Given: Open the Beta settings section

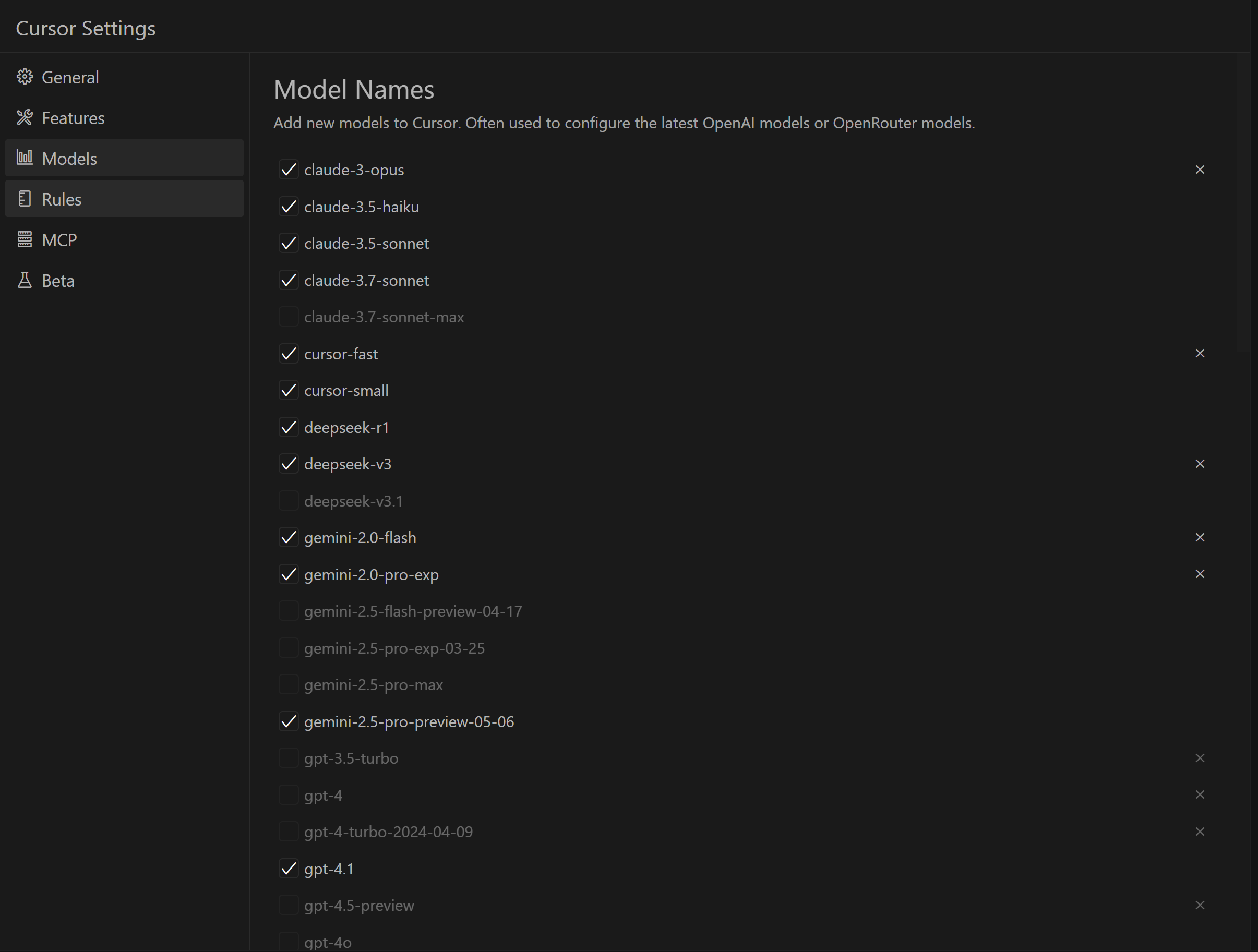Looking at the screenshot, I should click(x=124, y=280).
